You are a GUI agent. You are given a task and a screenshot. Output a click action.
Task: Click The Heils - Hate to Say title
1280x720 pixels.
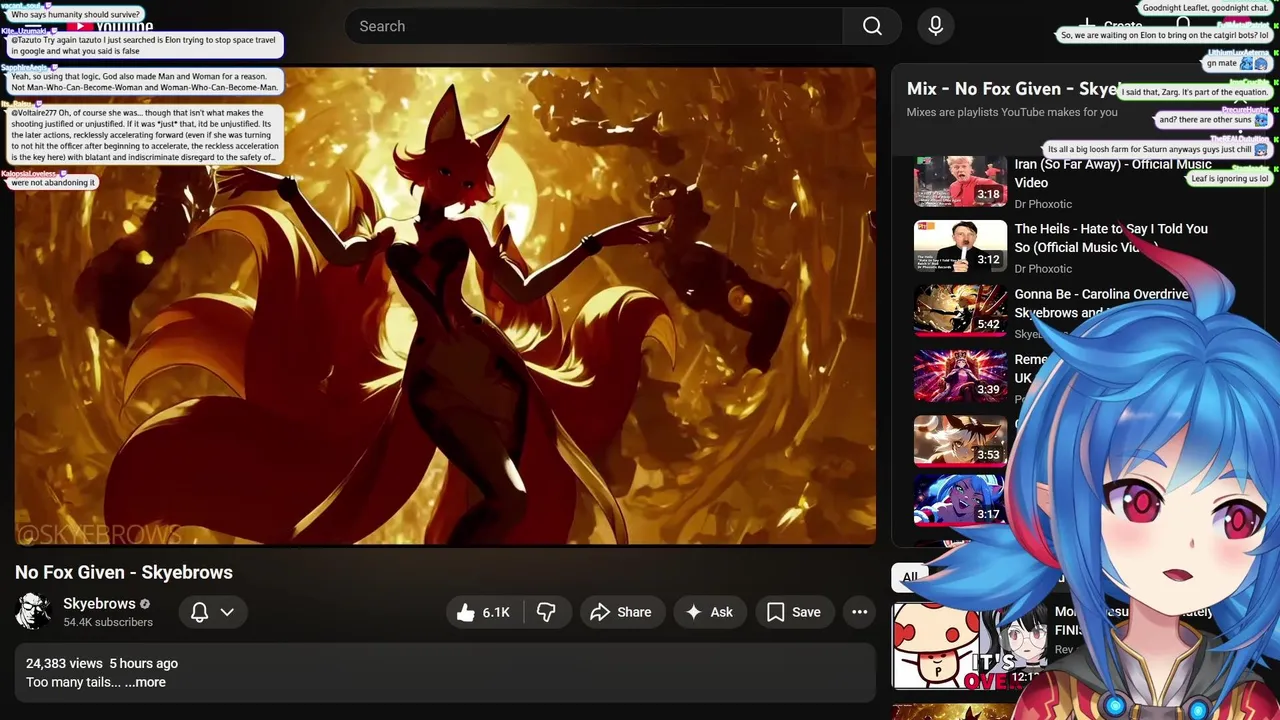pos(1111,238)
